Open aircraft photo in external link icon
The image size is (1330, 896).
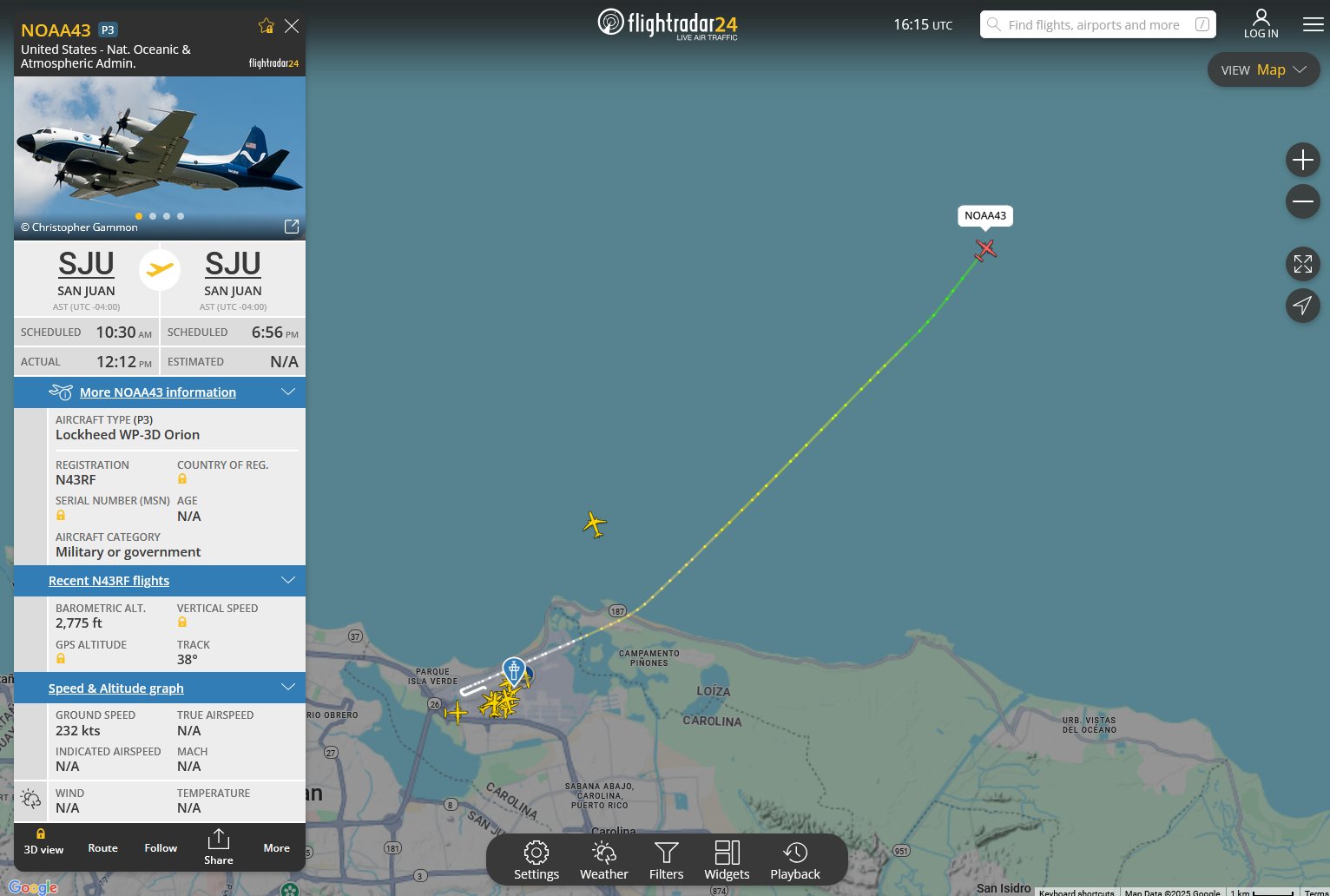point(292,227)
